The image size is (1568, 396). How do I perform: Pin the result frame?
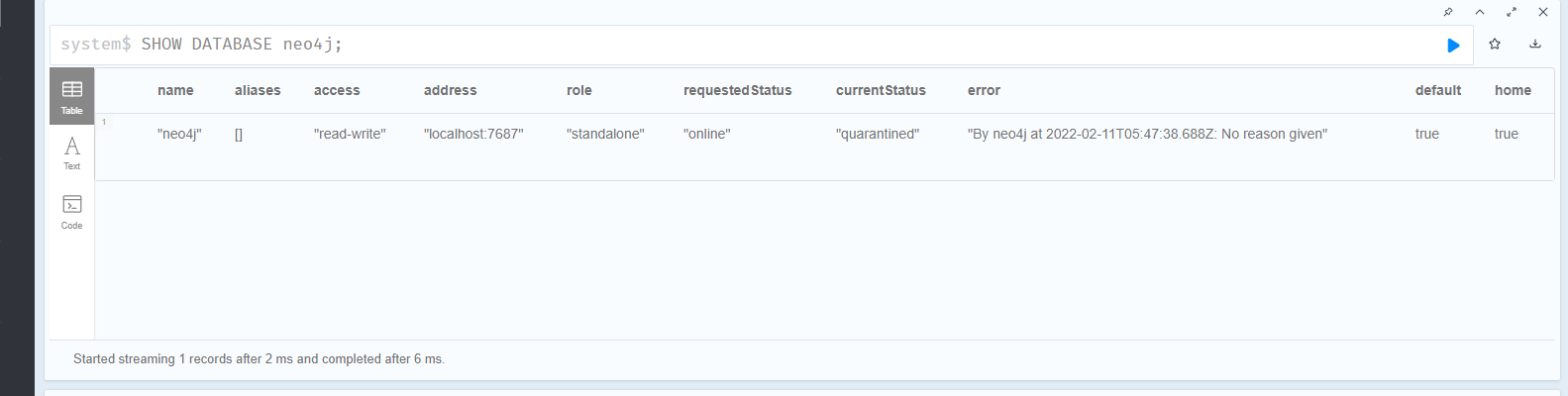click(1448, 12)
